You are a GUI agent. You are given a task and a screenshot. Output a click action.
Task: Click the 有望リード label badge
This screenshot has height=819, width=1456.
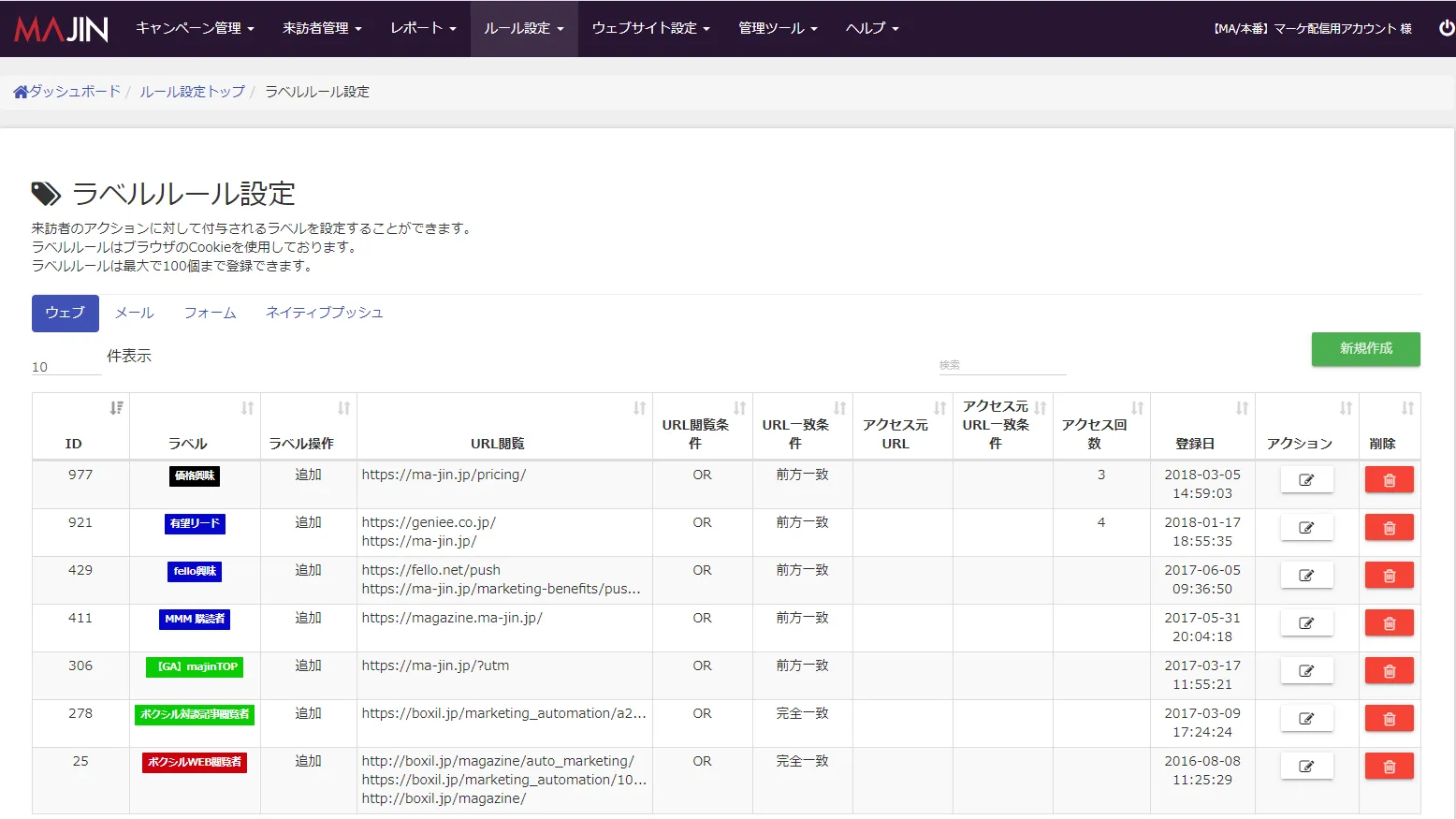195,524
